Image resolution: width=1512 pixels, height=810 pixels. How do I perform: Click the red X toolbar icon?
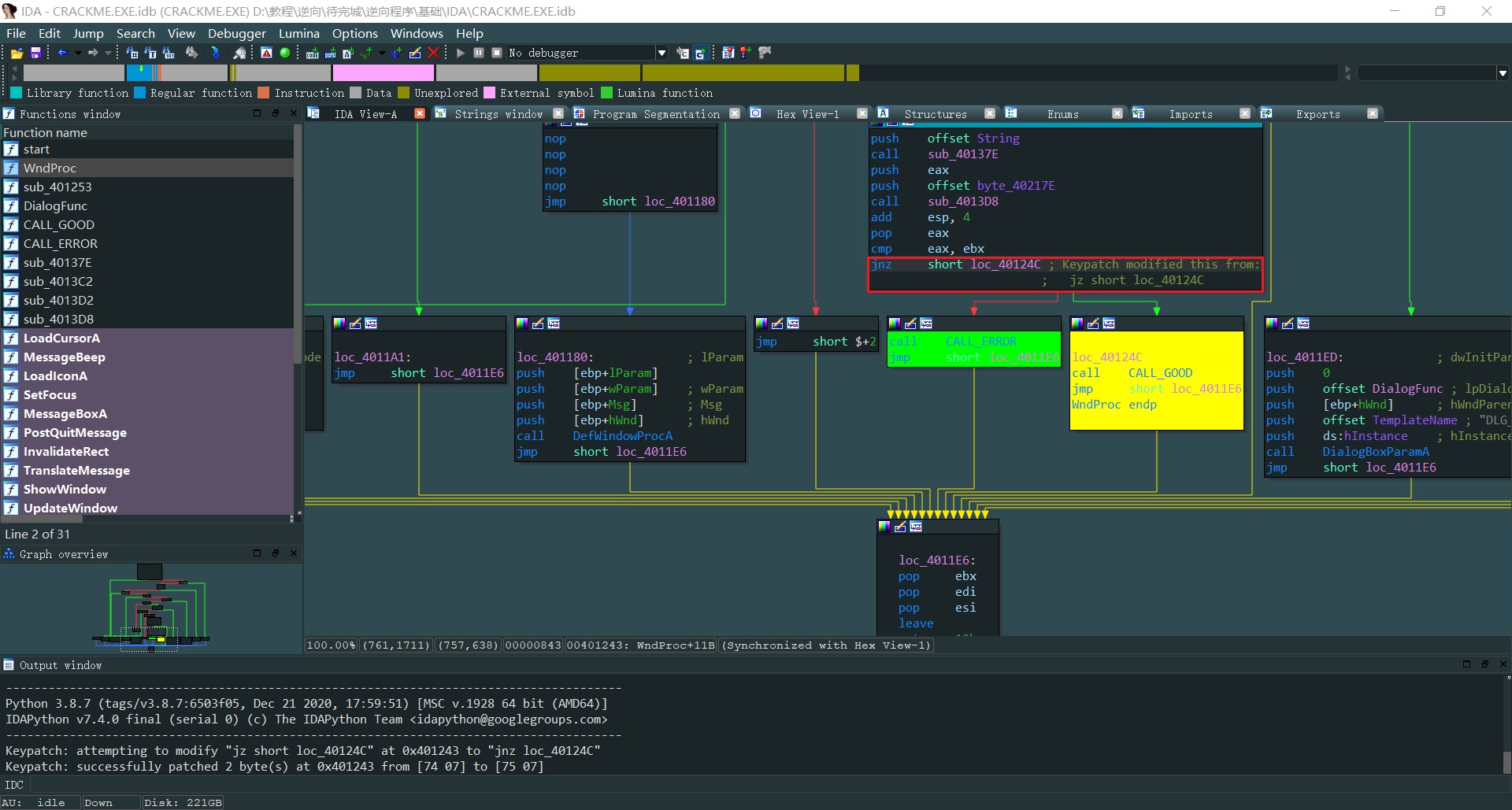(x=433, y=53)
